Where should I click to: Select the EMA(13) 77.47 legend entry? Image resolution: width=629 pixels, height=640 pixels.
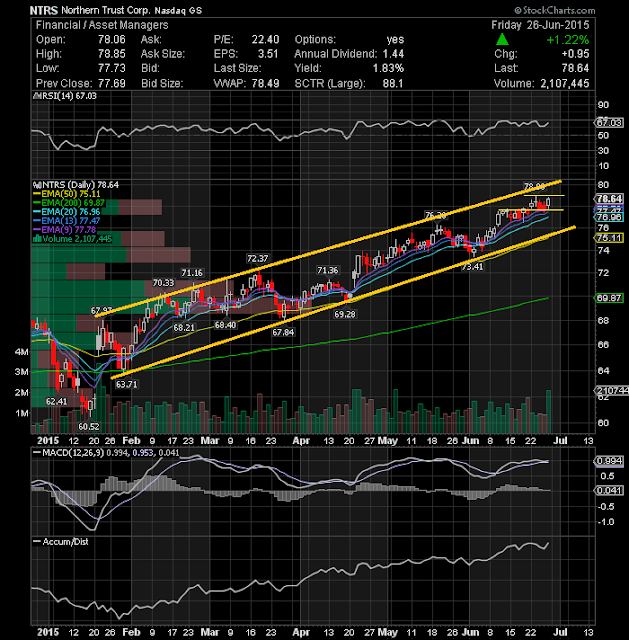tap(67, 221)
